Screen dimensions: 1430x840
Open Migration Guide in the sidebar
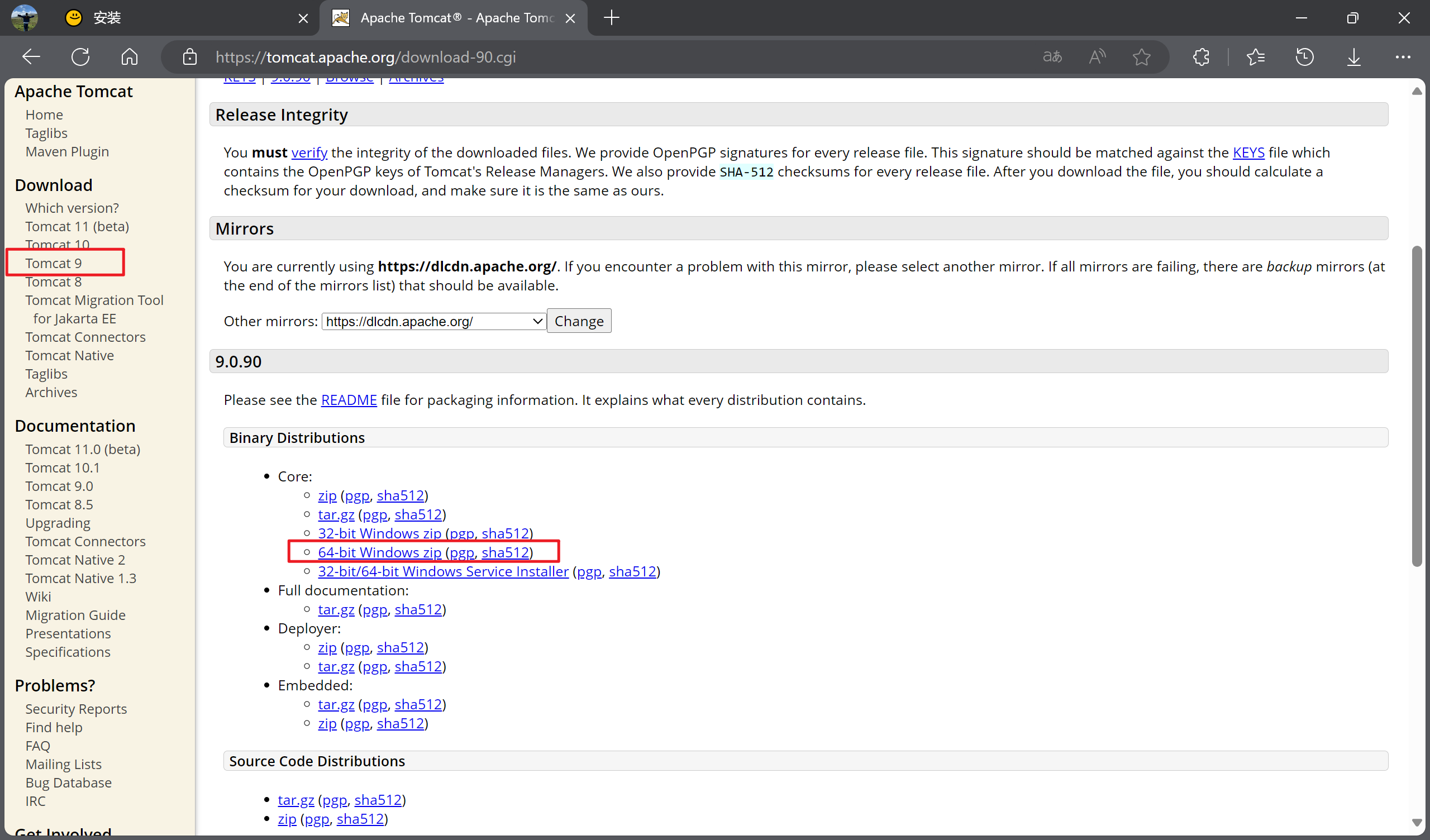(75, 615)
